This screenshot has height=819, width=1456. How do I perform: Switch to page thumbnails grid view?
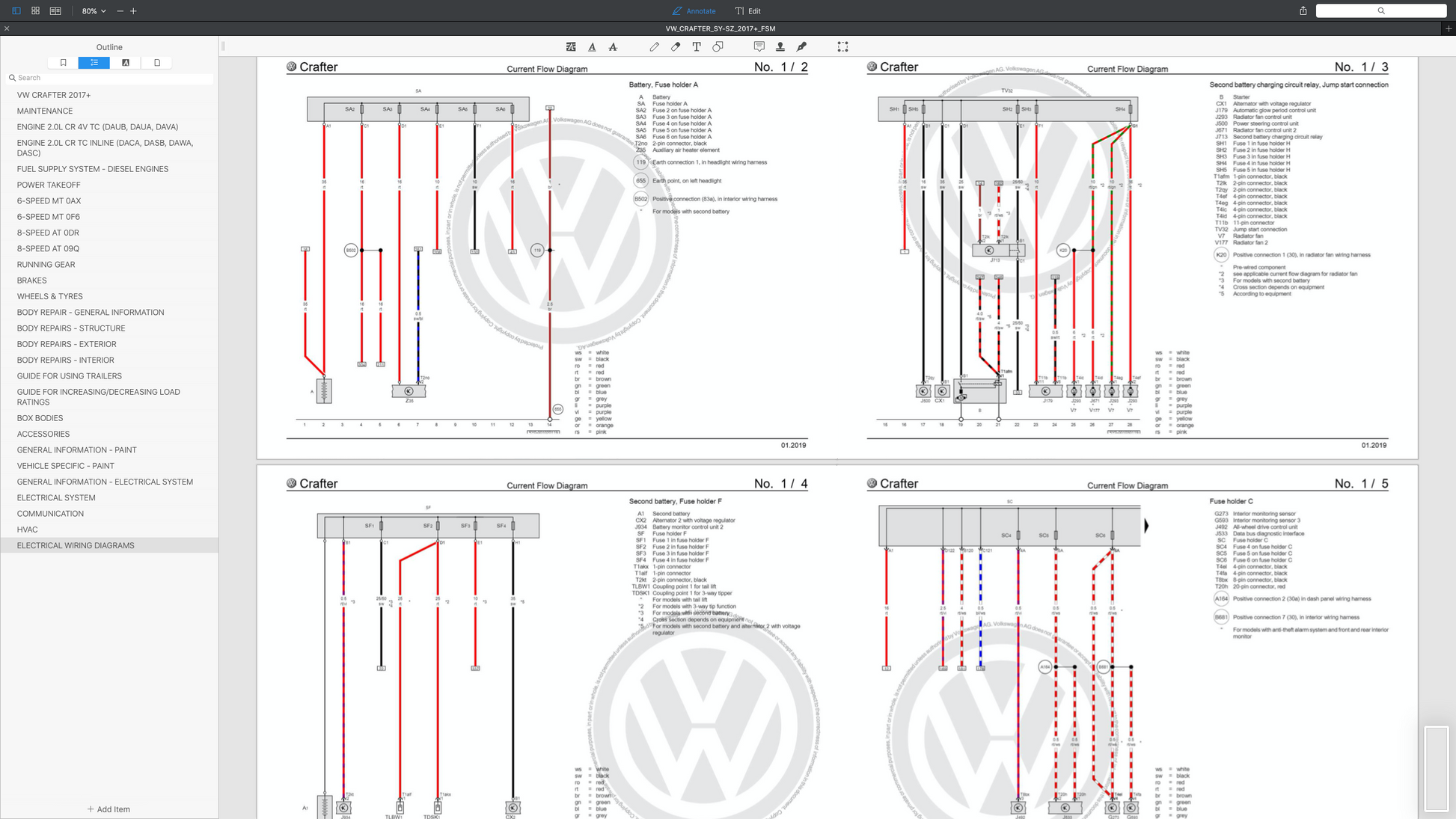tap(35, 10)
